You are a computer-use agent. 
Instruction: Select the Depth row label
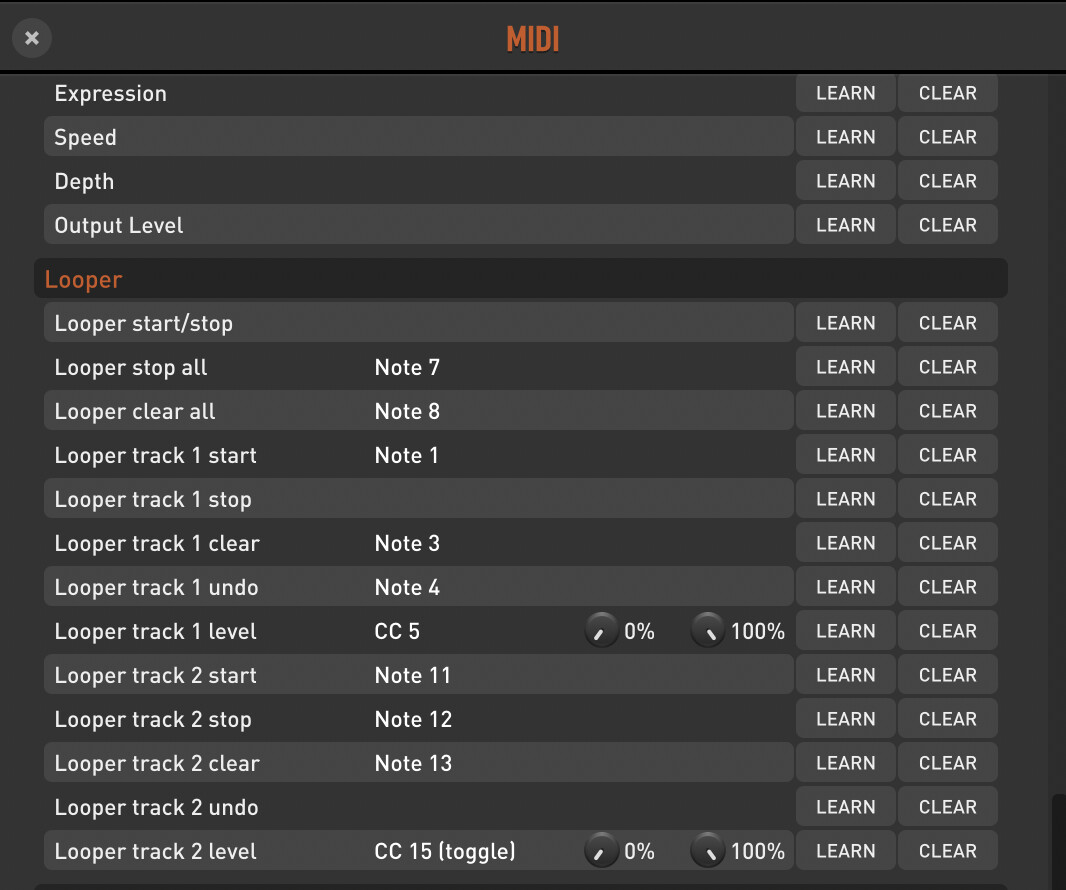pyautogui.click(x=84, y=182)
